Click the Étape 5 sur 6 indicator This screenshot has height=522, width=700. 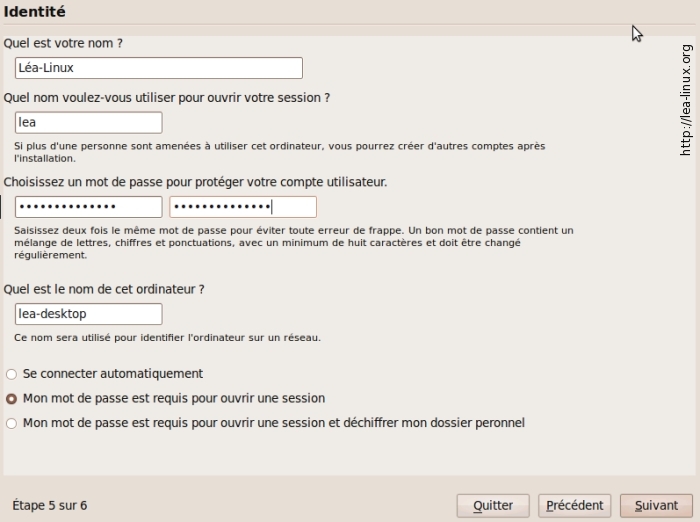coord(50,505)
